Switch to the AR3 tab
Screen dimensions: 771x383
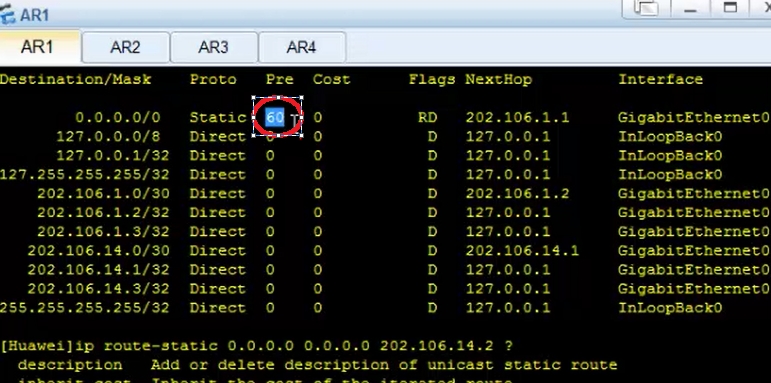[x=213, y=47]
